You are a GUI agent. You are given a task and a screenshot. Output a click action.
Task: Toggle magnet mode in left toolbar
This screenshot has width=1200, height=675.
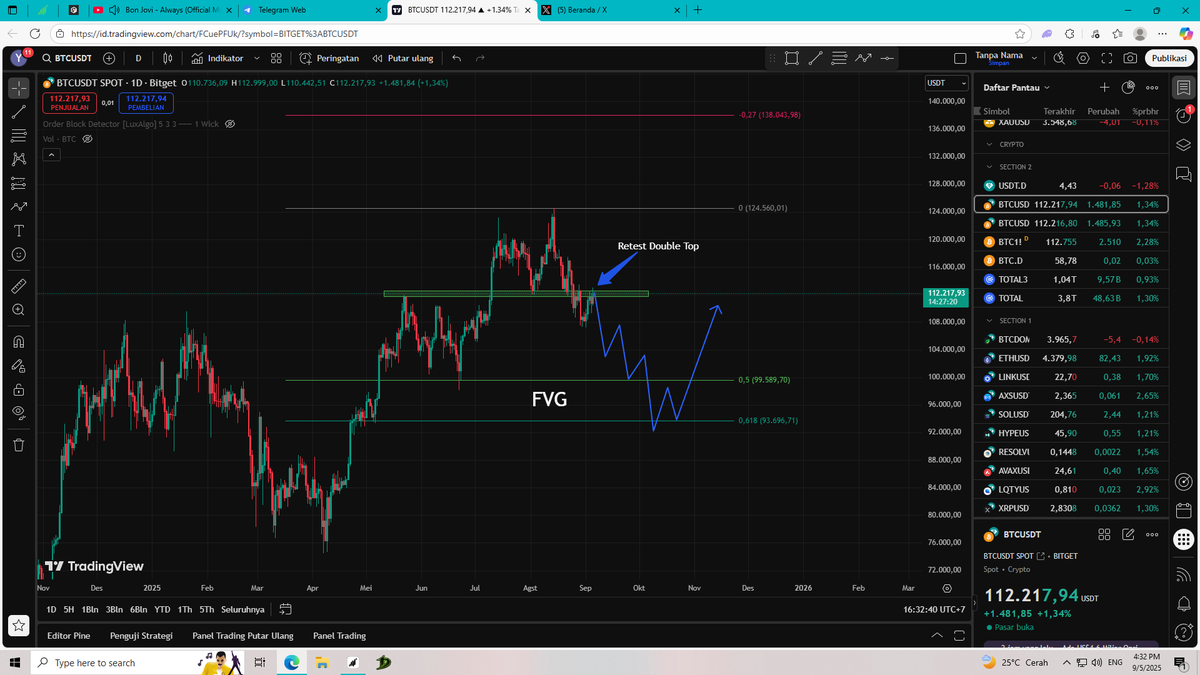click(x=19, y=341)
